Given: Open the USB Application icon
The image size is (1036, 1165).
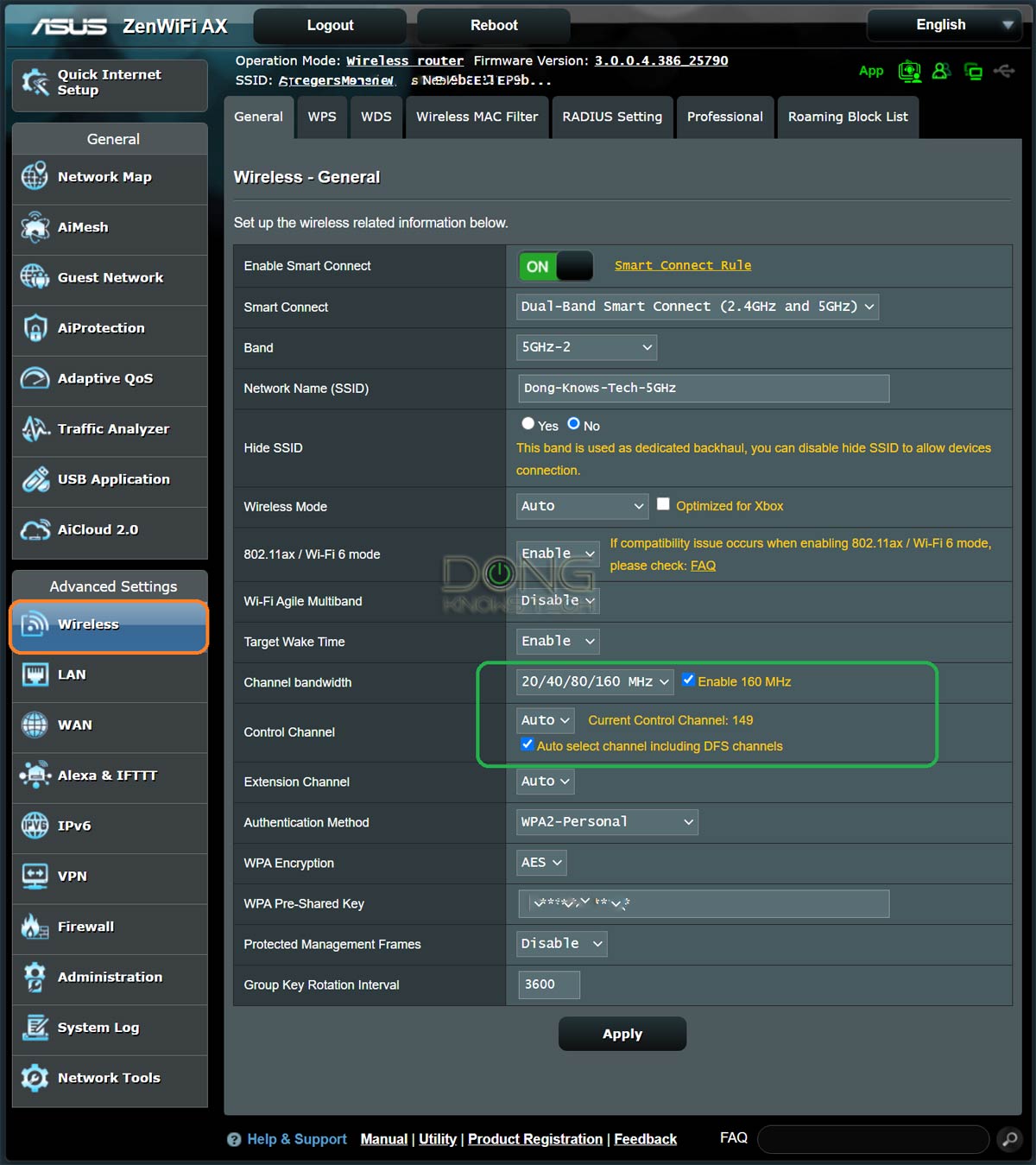Looking at the screenshot, I should tap(35, 479).
